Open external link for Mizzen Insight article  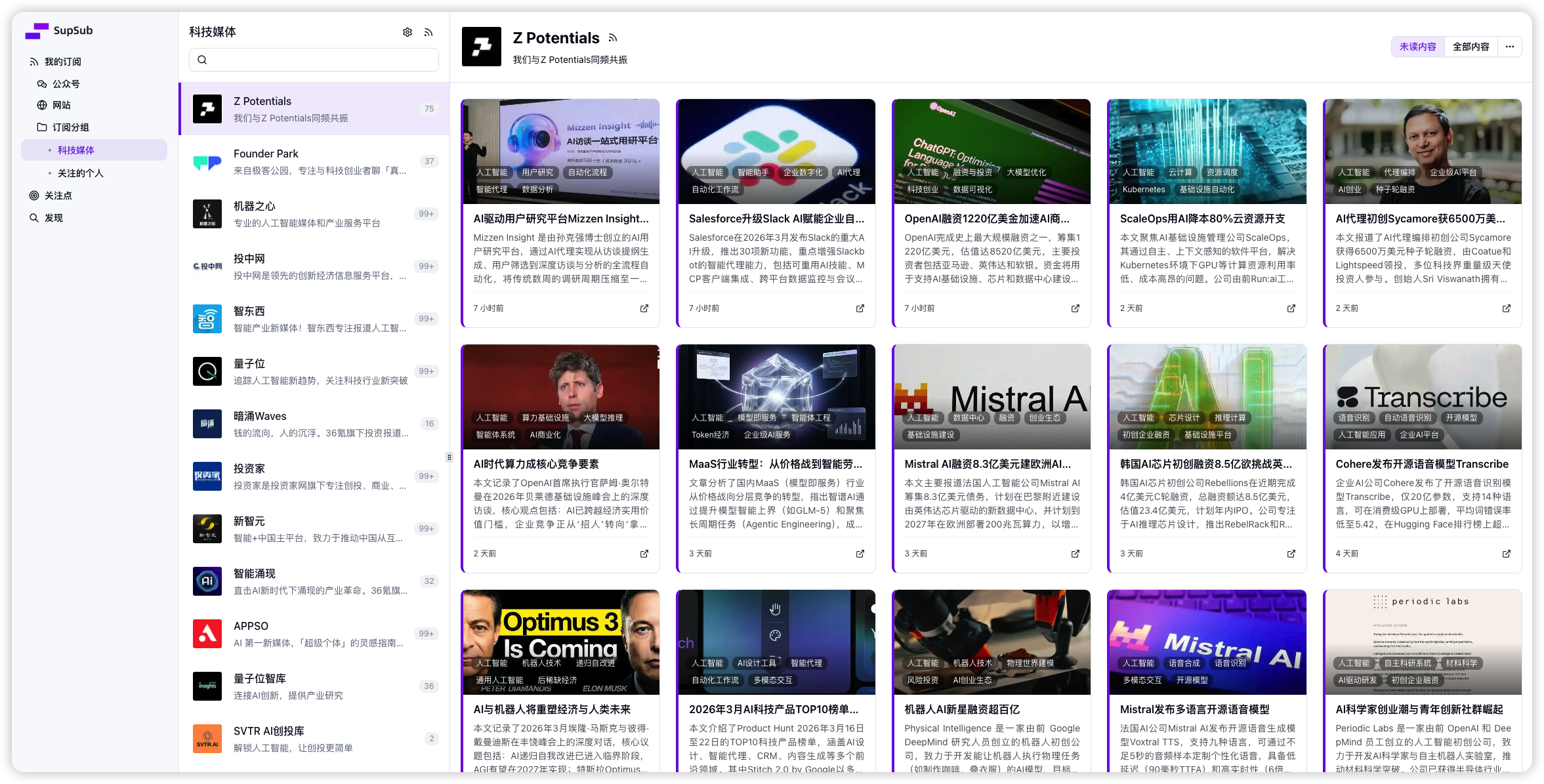(x=644, y=308)
